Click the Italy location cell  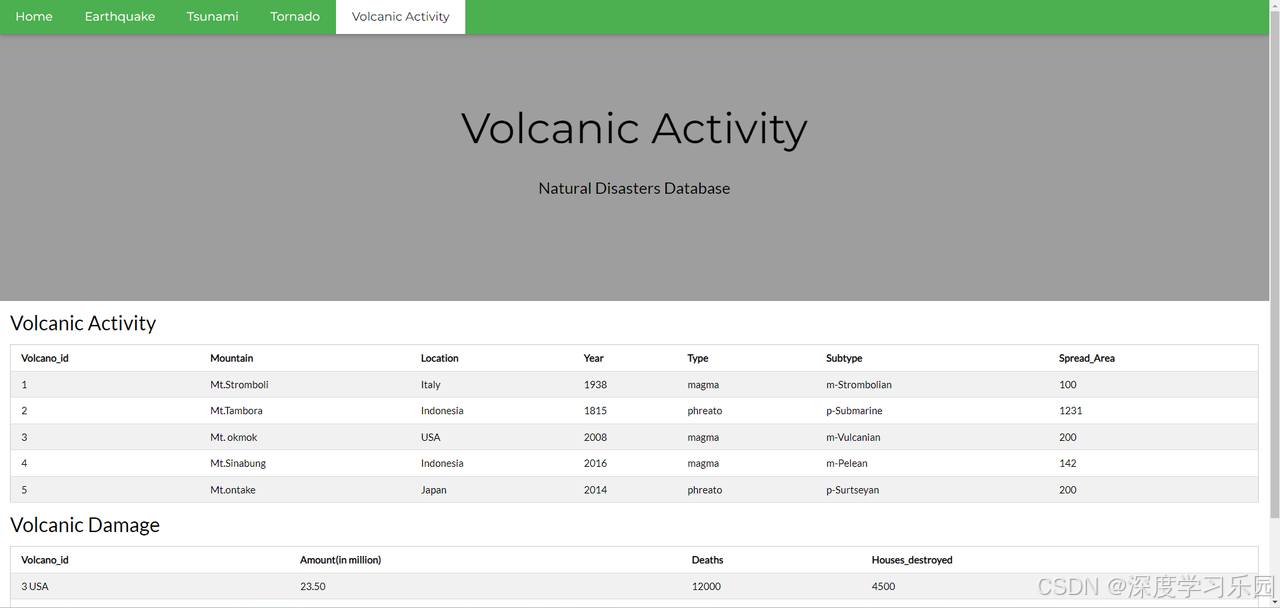431,385
